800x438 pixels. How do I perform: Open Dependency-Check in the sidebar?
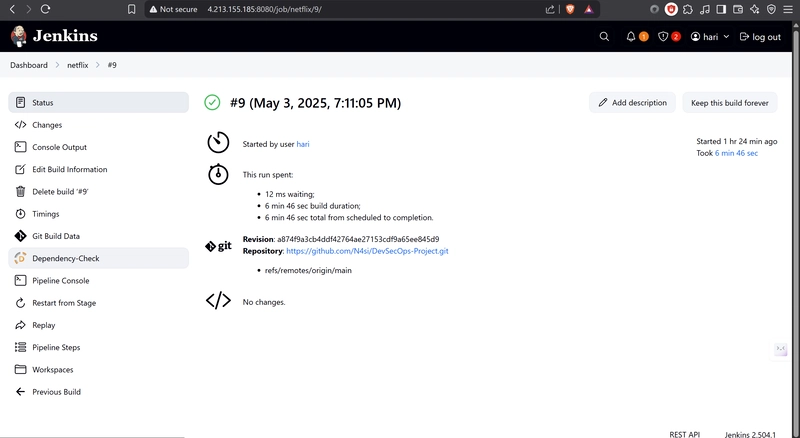pyautogui.click(x=66, y=258)
